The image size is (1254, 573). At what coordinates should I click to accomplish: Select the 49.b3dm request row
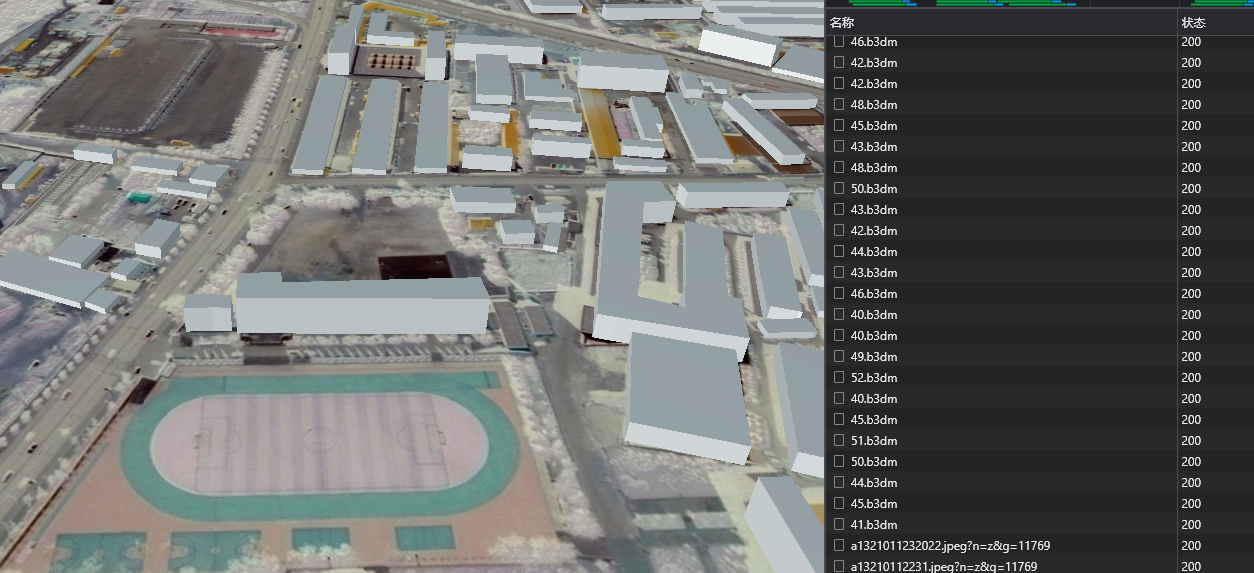1040,357
